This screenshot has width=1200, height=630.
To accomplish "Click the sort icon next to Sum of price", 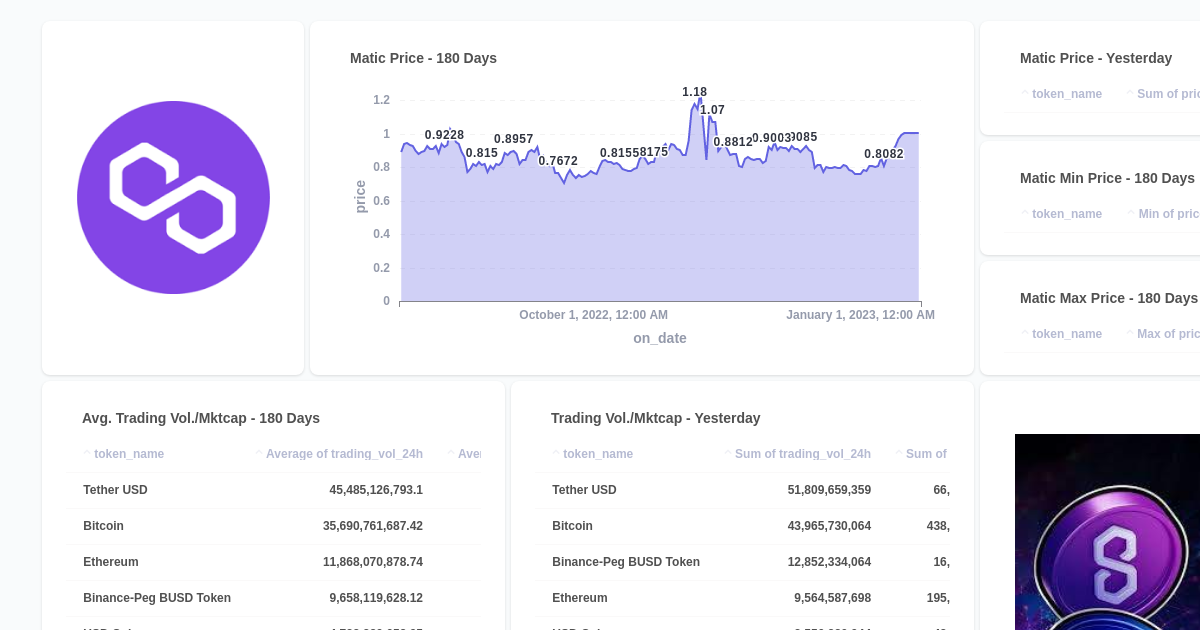I will click(1130, 93).
